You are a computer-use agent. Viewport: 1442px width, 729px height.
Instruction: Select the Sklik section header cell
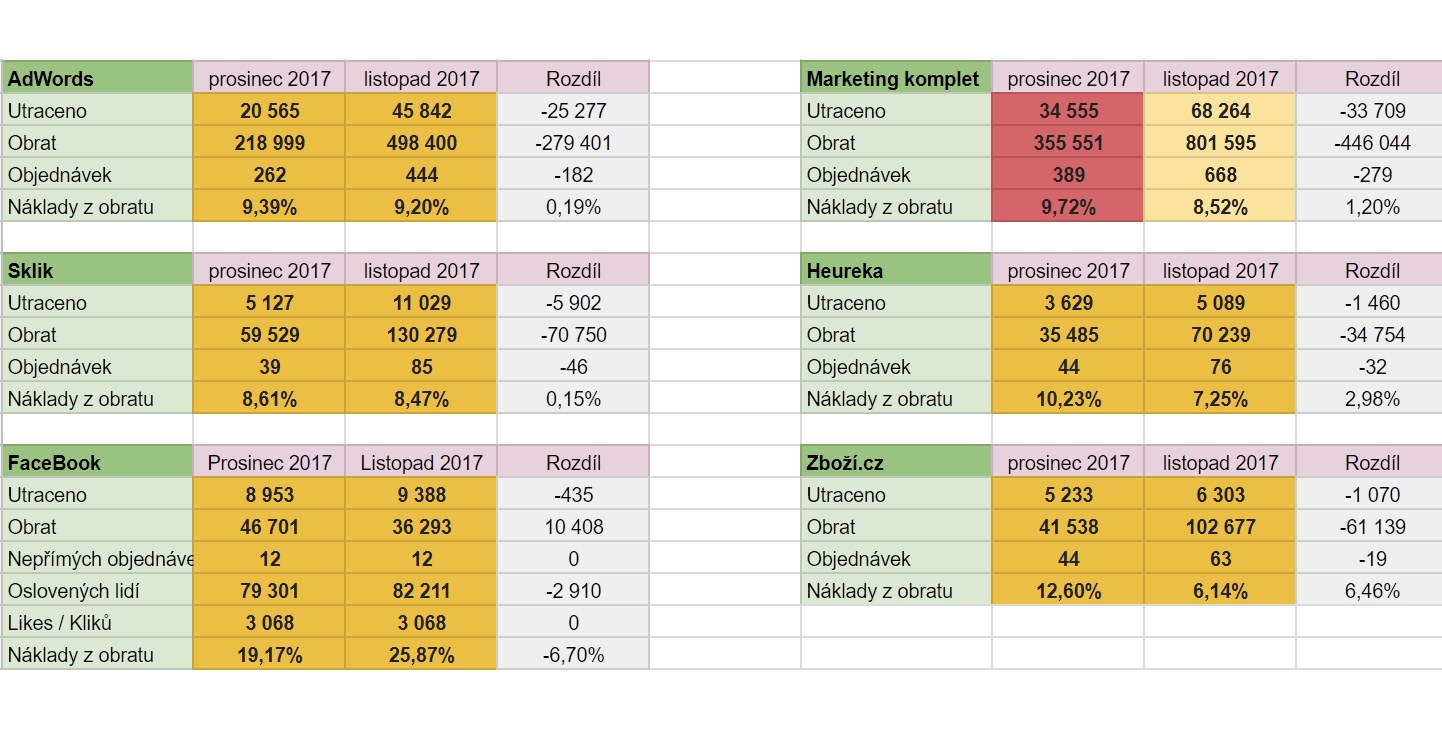tap(97, 270)
